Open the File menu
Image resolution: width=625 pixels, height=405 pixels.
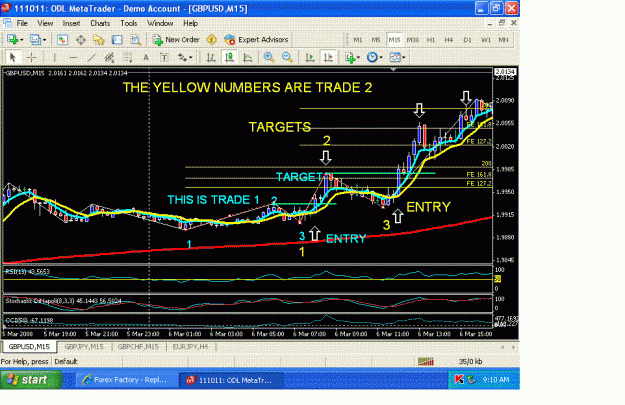22,23
